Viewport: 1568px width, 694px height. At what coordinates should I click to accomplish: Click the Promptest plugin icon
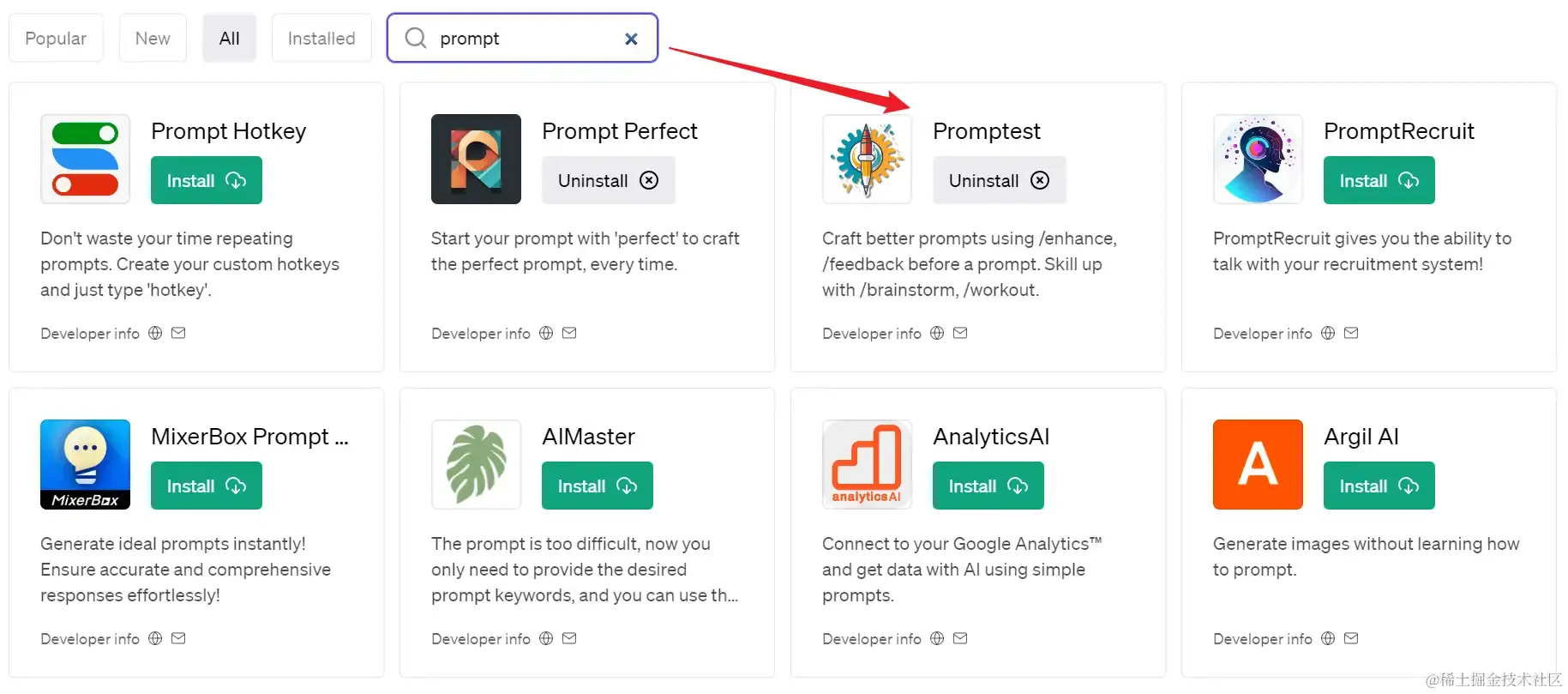tap(866, 159)
